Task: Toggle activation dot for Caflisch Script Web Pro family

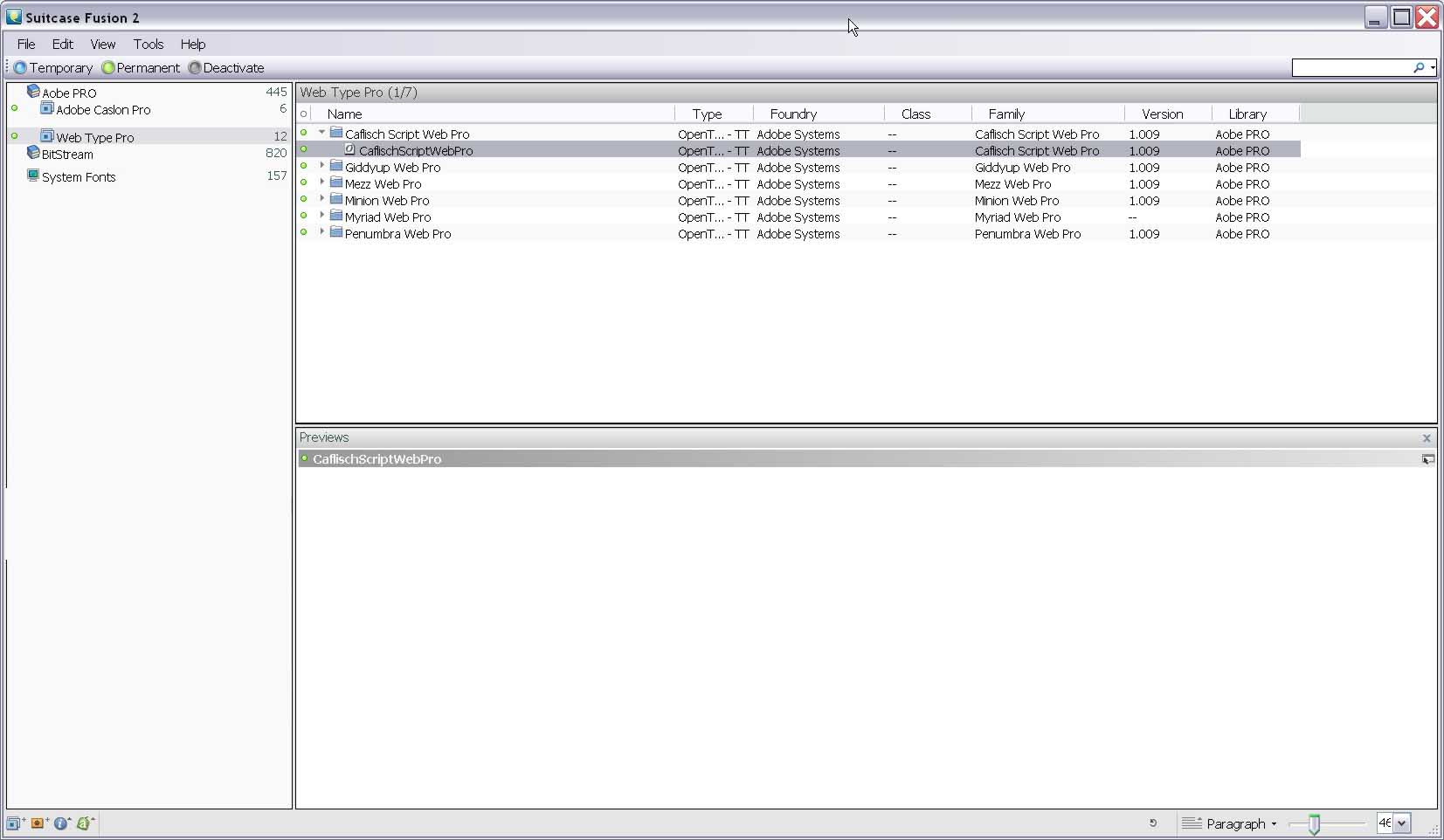Action: pyautogui.click(x=304, y=133)
